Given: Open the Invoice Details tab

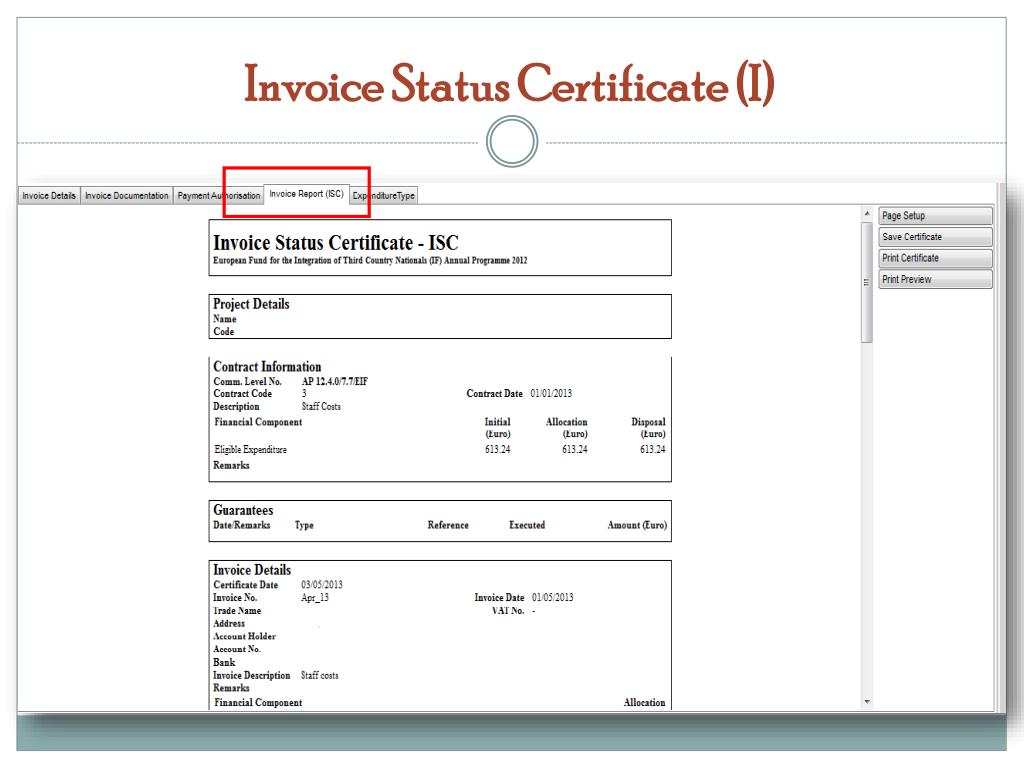Looking at the screenshot, I should 49,195.
